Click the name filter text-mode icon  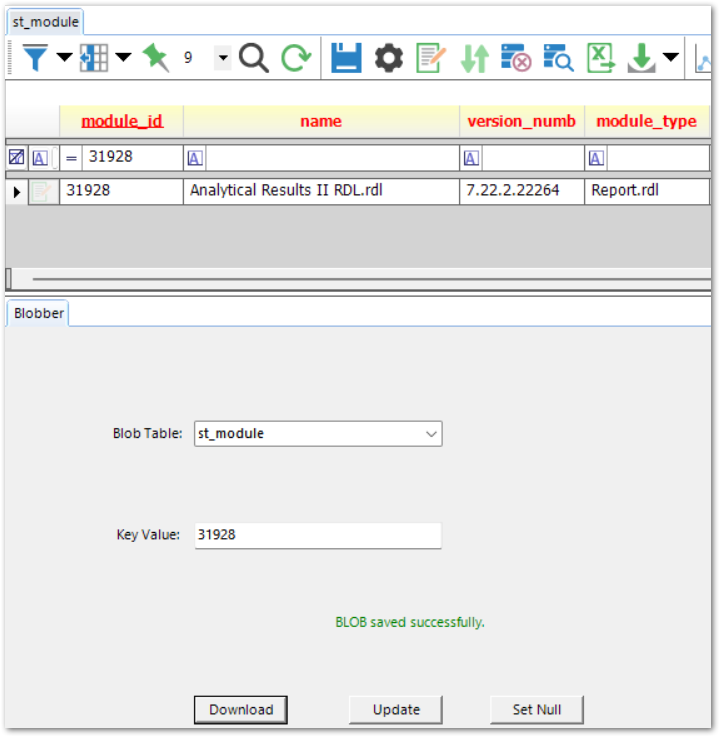tap(195, 158)
